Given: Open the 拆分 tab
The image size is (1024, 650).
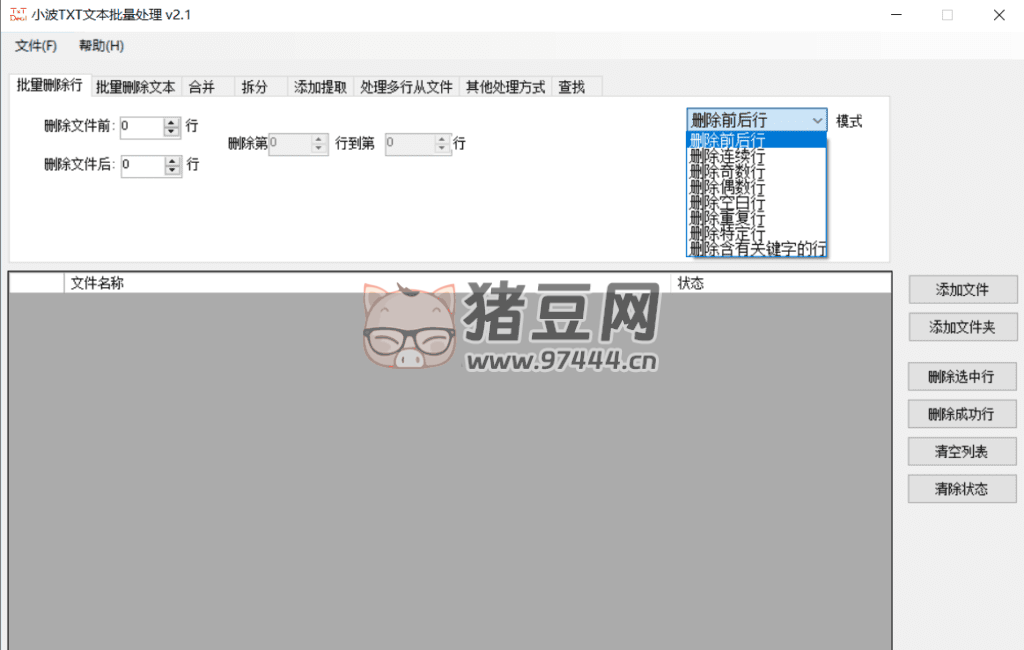Looking at the screenshot, I should click(x=255, y=87).
